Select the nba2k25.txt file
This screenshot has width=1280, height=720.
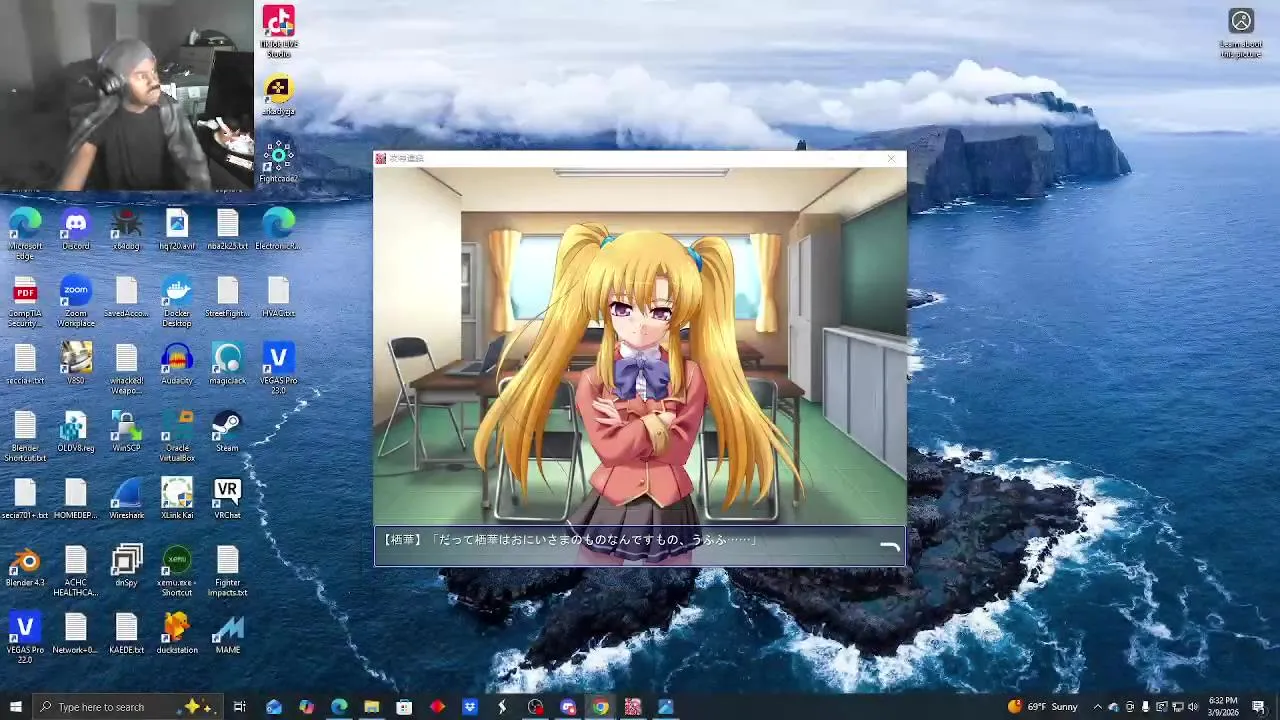click(227, 229)
